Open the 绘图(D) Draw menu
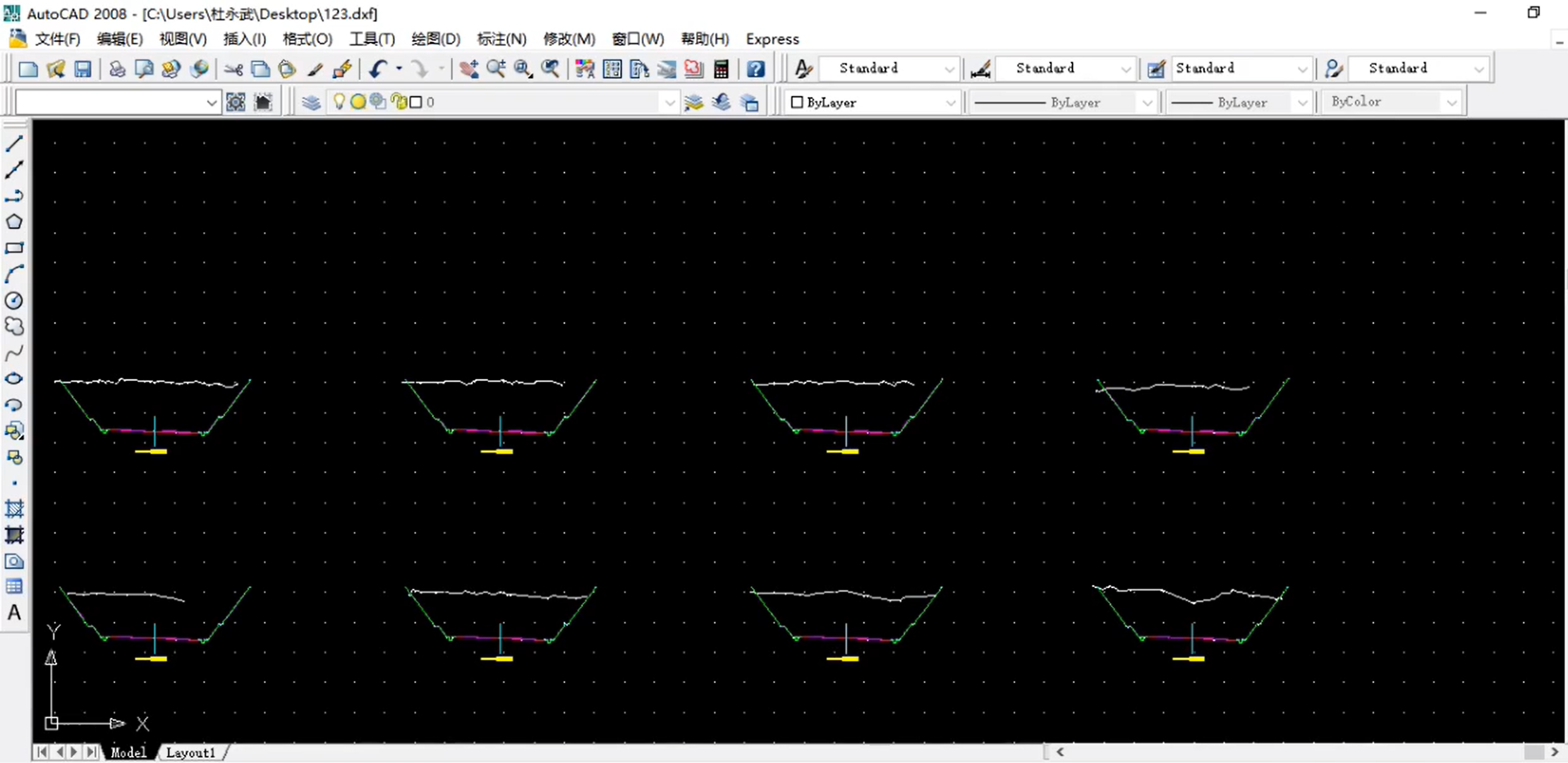This screenshot has width=1568, height=763. pos(435,39)
